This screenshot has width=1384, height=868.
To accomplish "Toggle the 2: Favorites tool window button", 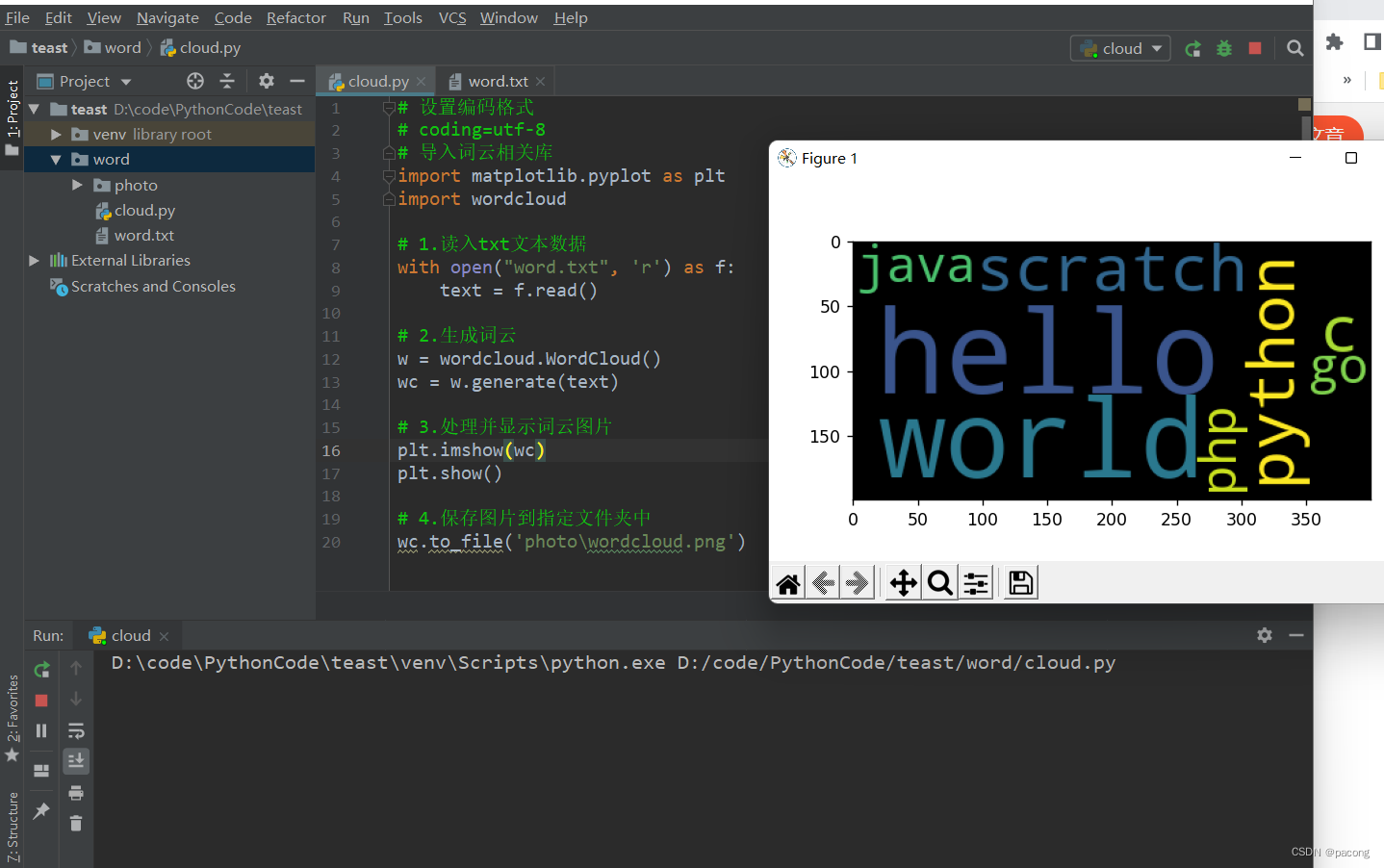I will [x=13, y=718].
